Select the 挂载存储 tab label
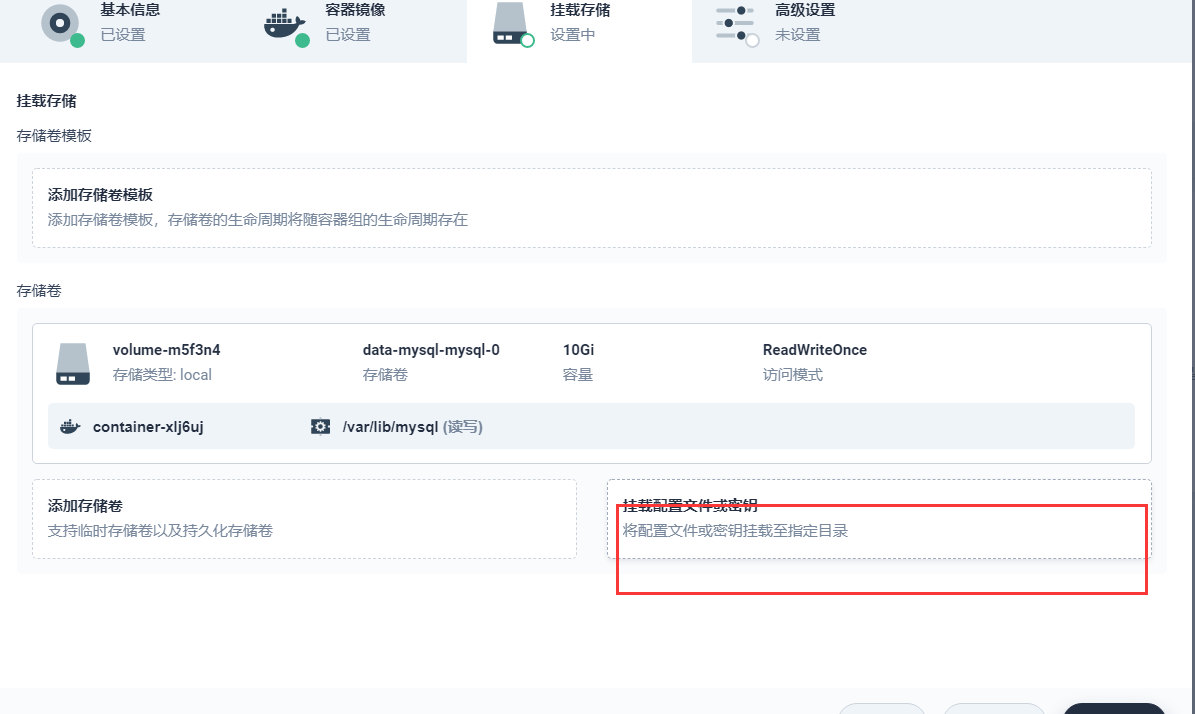 pyautogui.click(x=580, y=11)
